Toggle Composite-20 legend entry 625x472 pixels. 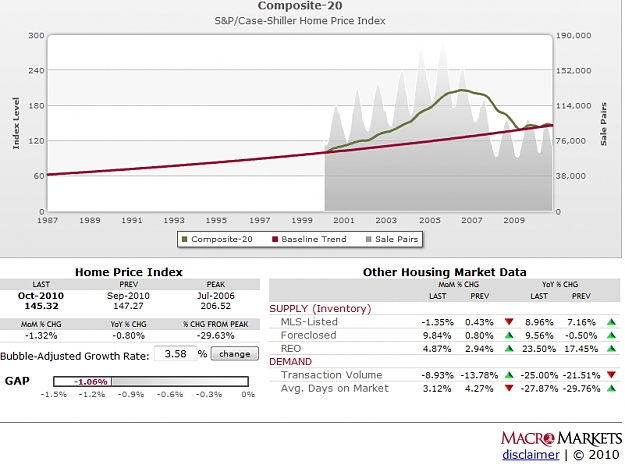point(217,239)
